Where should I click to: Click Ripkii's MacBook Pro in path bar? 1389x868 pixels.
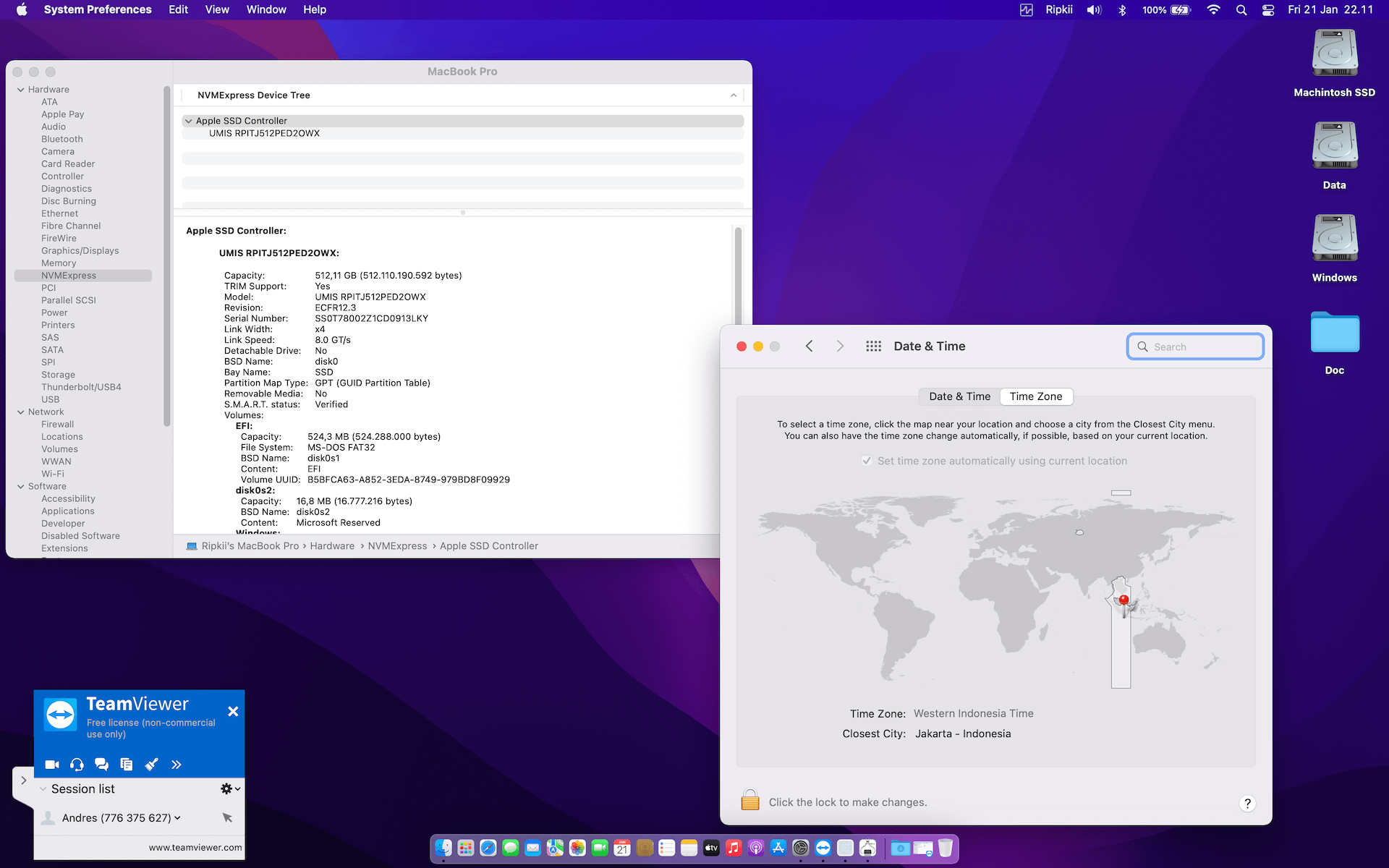click(250, 546)
